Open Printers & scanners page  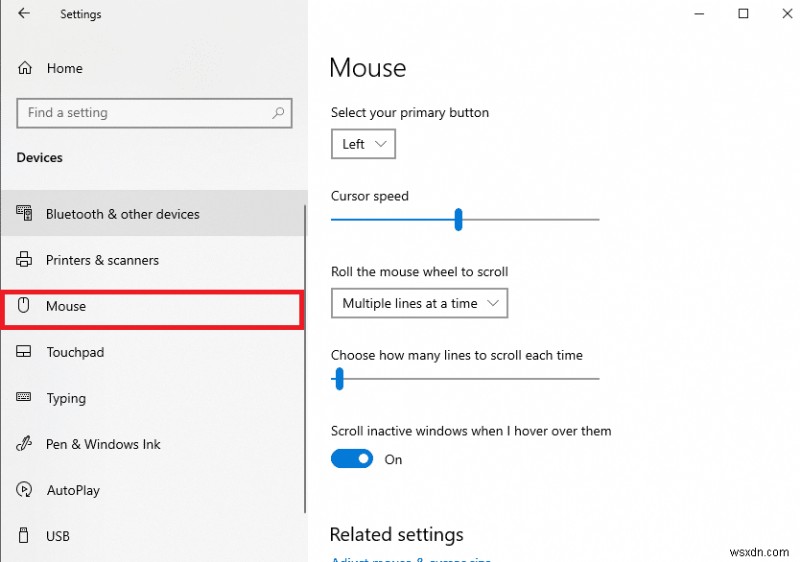(x=153, y=260)
